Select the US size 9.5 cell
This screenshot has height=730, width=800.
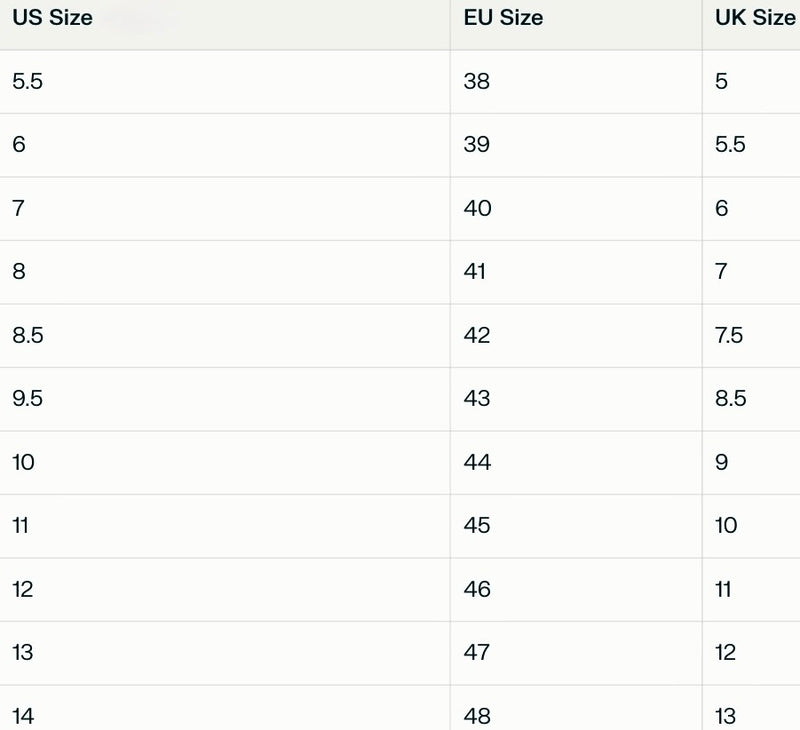(28, 399)
